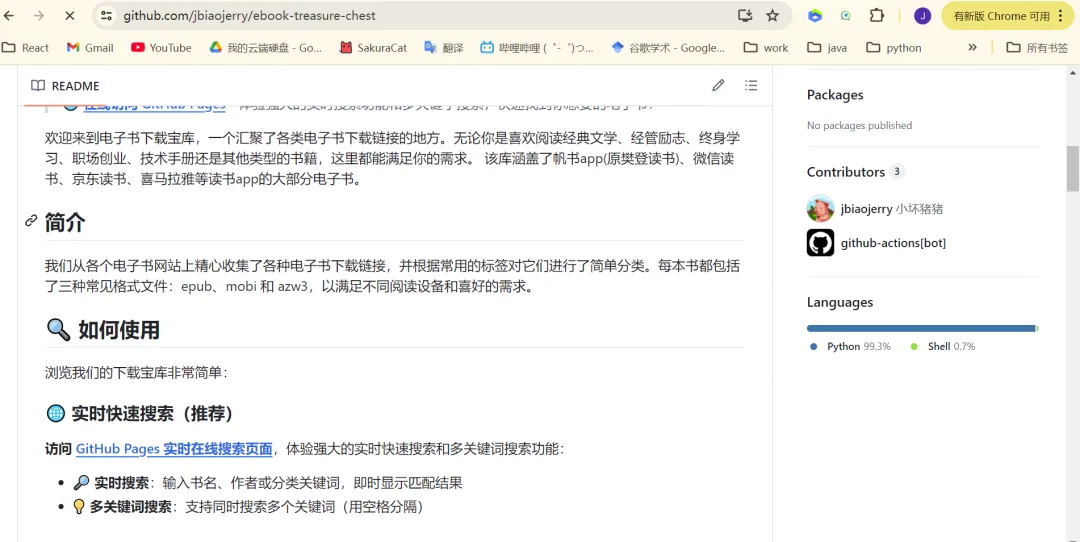Go back to previous page
The height and width of the screenshot is (542, 1080).
10,15
